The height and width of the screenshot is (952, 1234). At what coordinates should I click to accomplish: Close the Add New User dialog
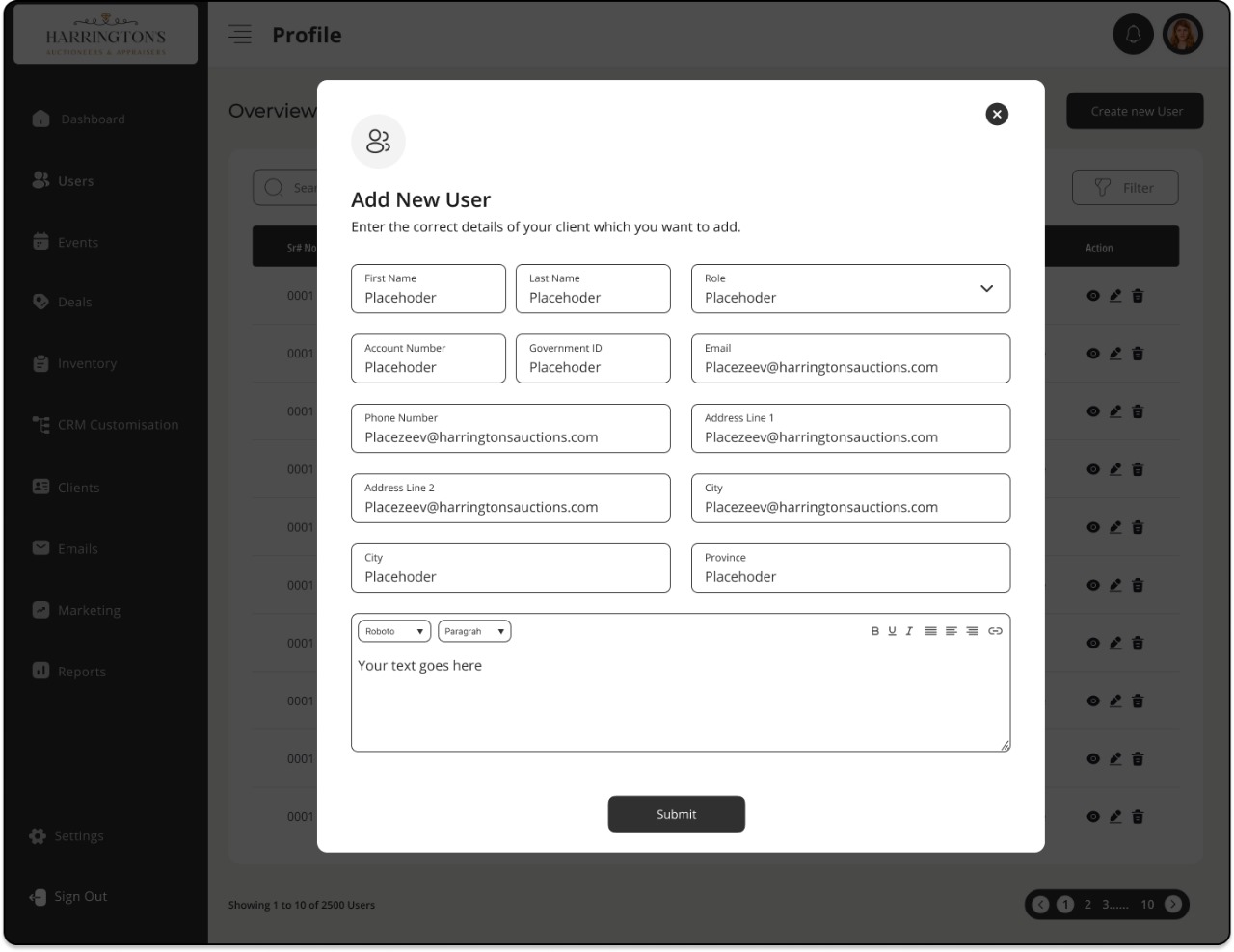coord(997,115)
